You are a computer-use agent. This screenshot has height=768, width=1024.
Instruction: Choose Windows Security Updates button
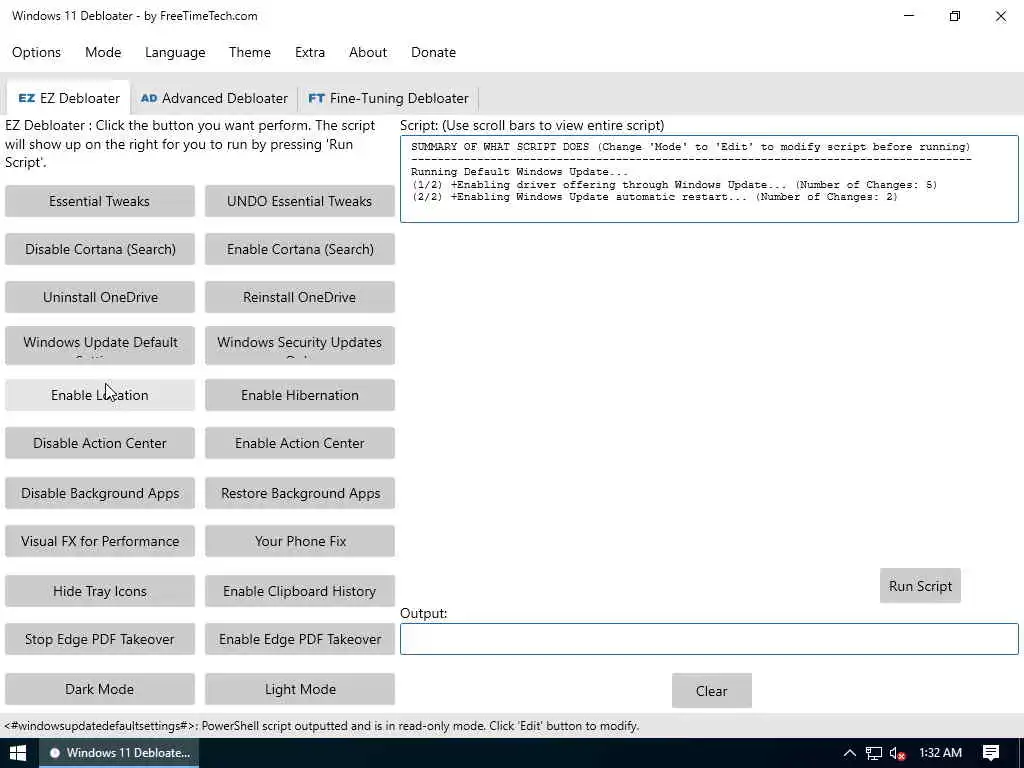[300, 345]
